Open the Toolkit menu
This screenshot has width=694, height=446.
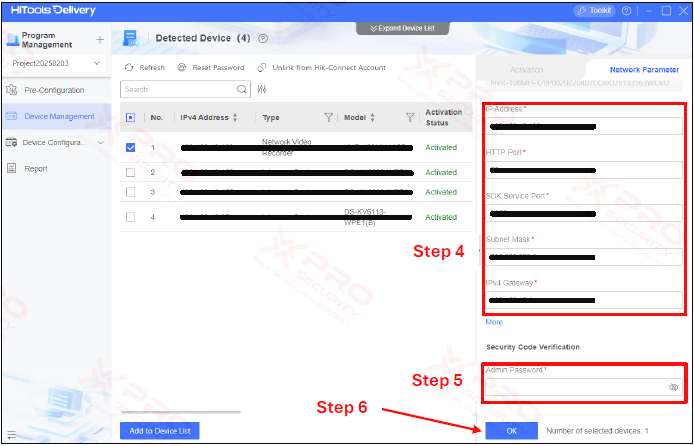click(x=594, y=11)
